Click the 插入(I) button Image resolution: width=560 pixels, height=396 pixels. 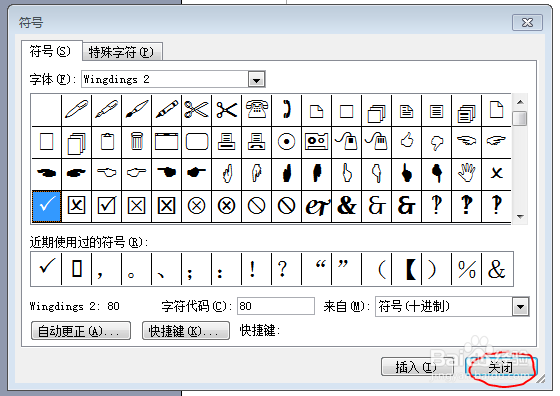tap(418, 367)
